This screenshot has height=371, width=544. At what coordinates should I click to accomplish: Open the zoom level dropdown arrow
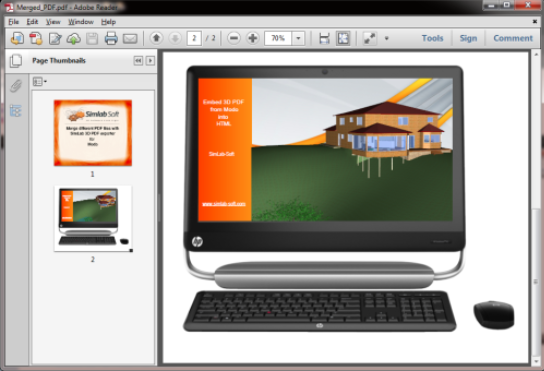(298, 38)
